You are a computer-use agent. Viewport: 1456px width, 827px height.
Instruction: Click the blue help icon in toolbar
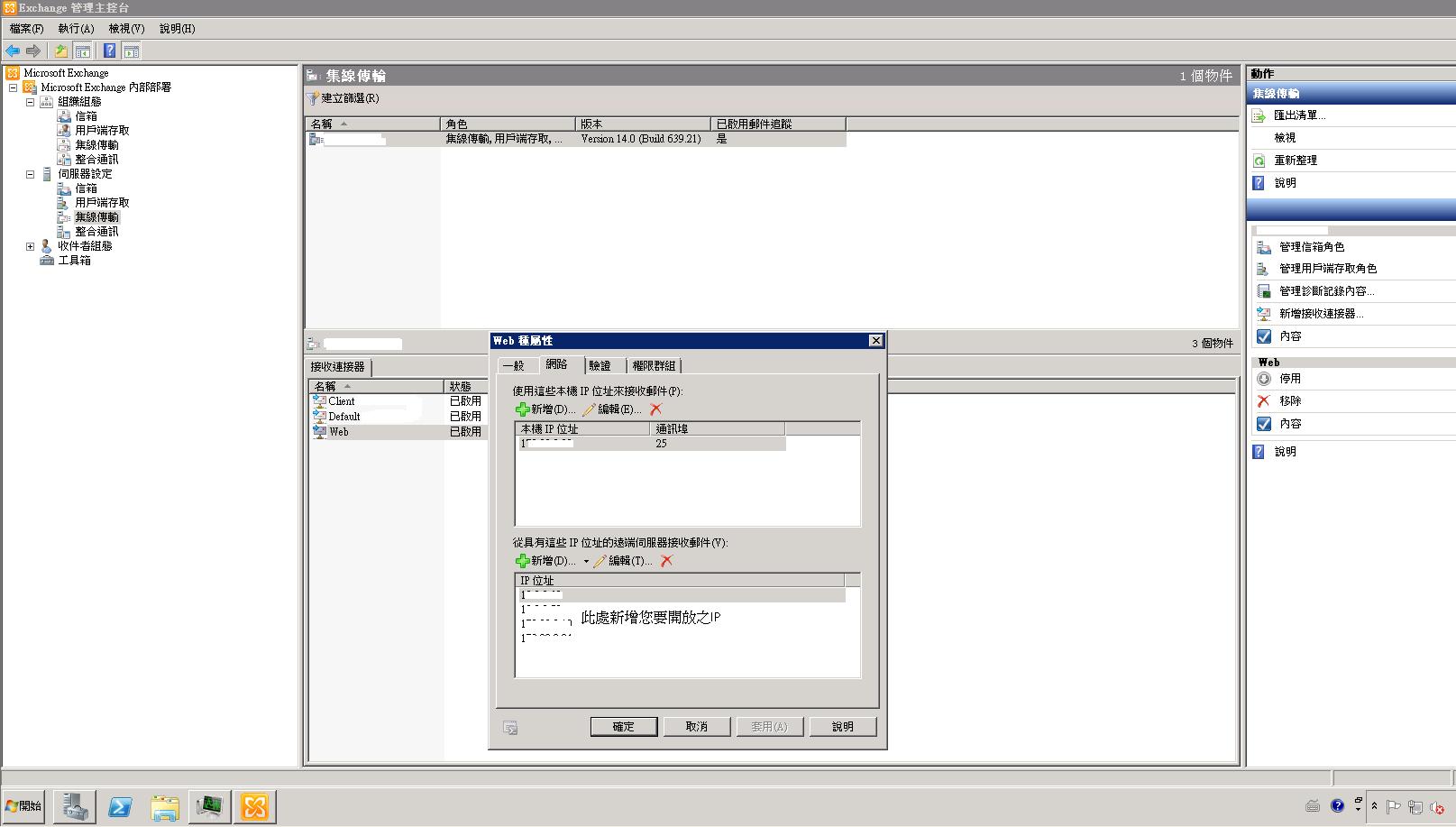[109, 51]
